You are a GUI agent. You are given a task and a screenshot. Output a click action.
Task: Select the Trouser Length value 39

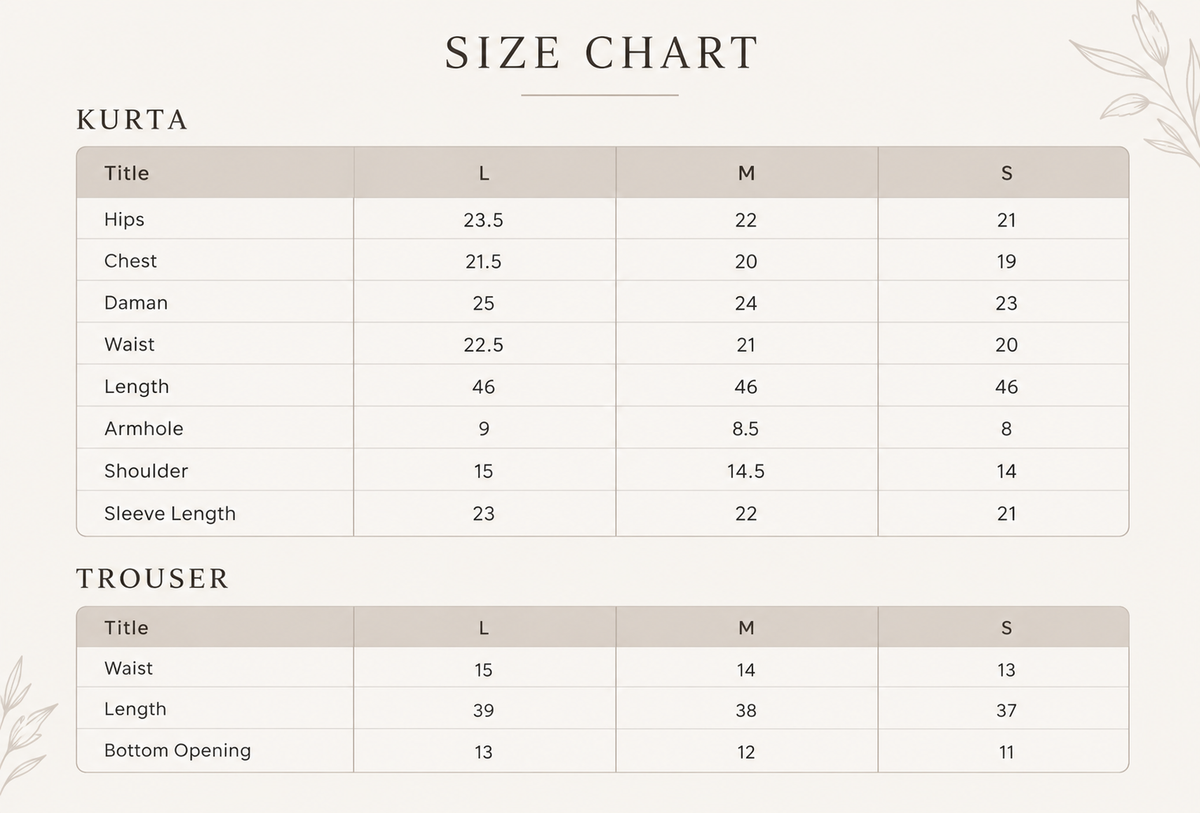coord(484,711)
